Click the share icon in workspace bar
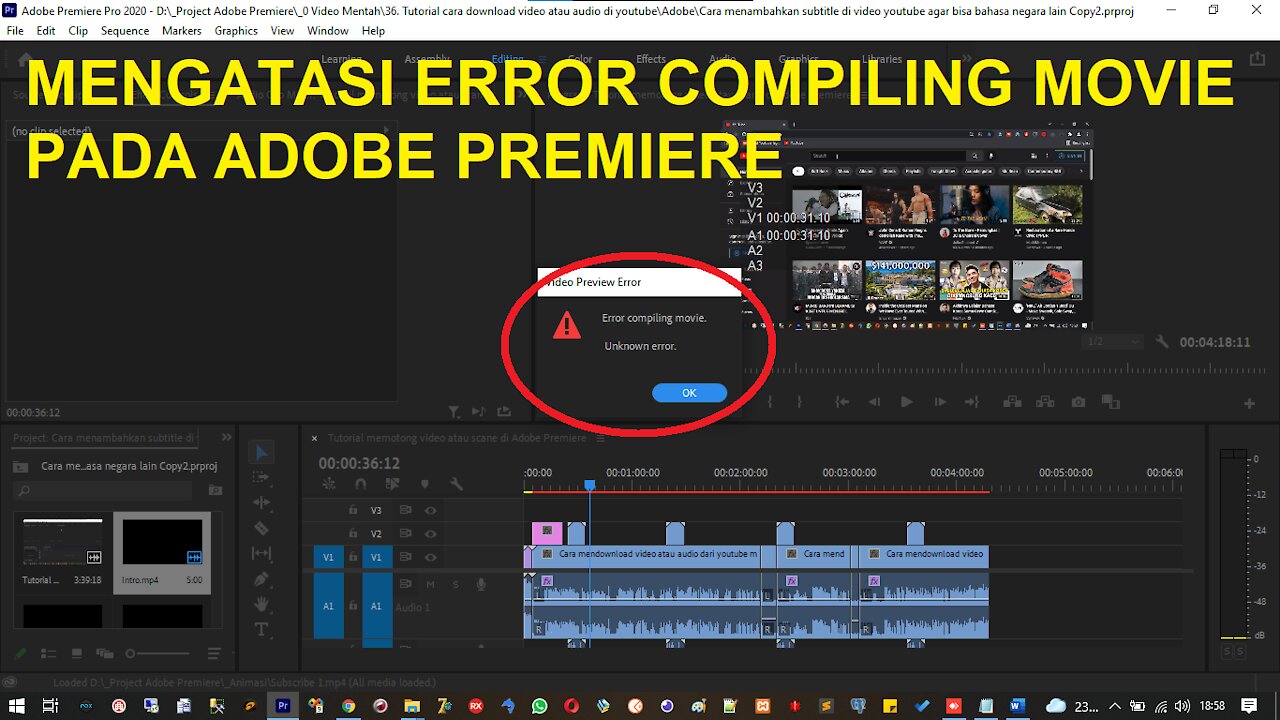The height and width of the screenshot is (720, 1280). point(1257,59)
